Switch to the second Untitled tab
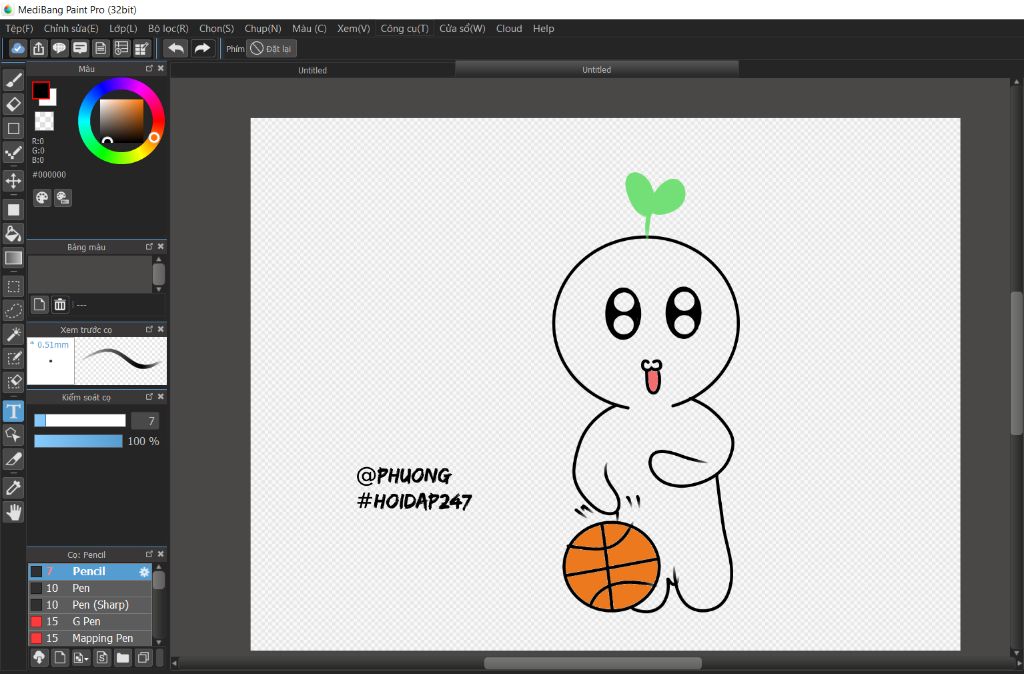Screen dimensions: 1024x674 pyautogui.click(x=596, y=69)
